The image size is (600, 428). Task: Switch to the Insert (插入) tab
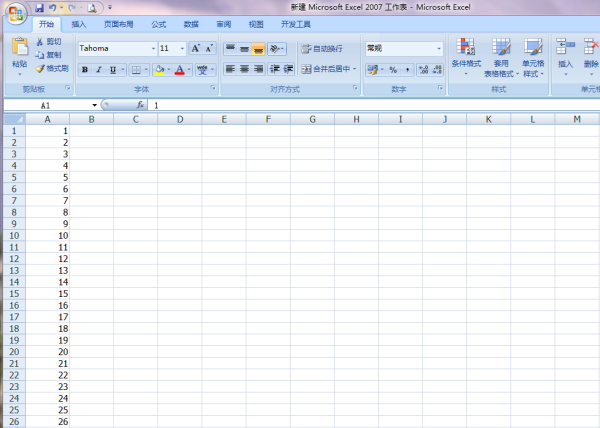coord(78,23)
